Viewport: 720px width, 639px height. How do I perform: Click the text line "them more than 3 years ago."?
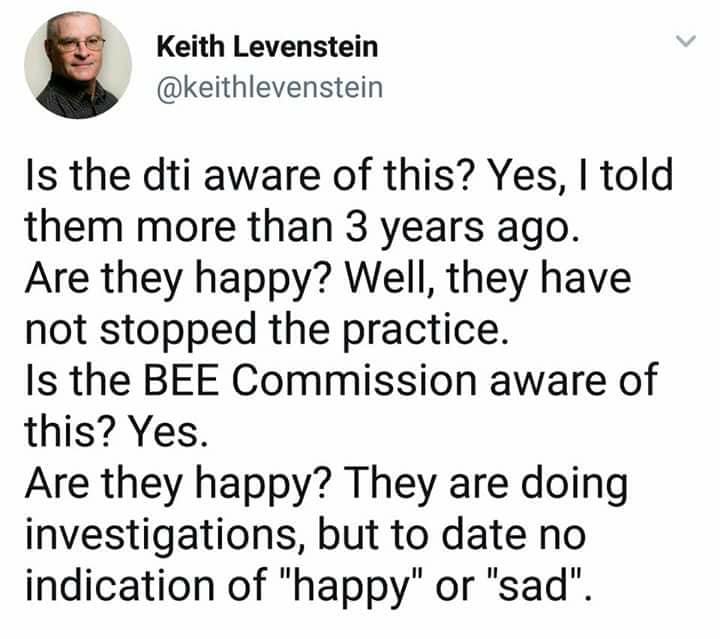coord(302,228)
